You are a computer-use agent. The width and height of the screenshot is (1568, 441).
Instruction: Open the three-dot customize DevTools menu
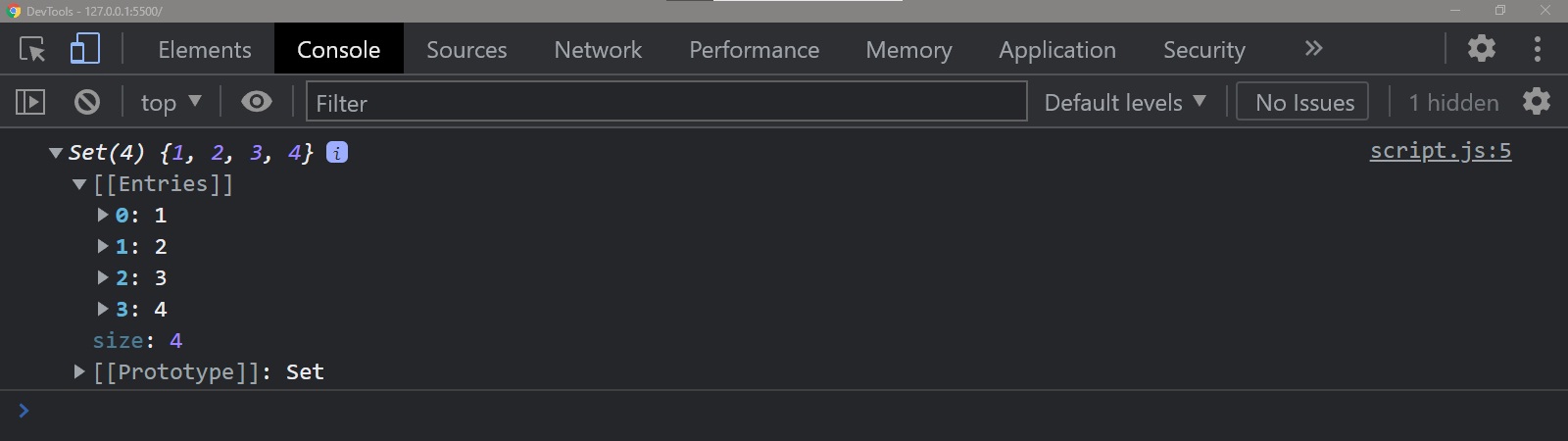(x=1537, y=49)
